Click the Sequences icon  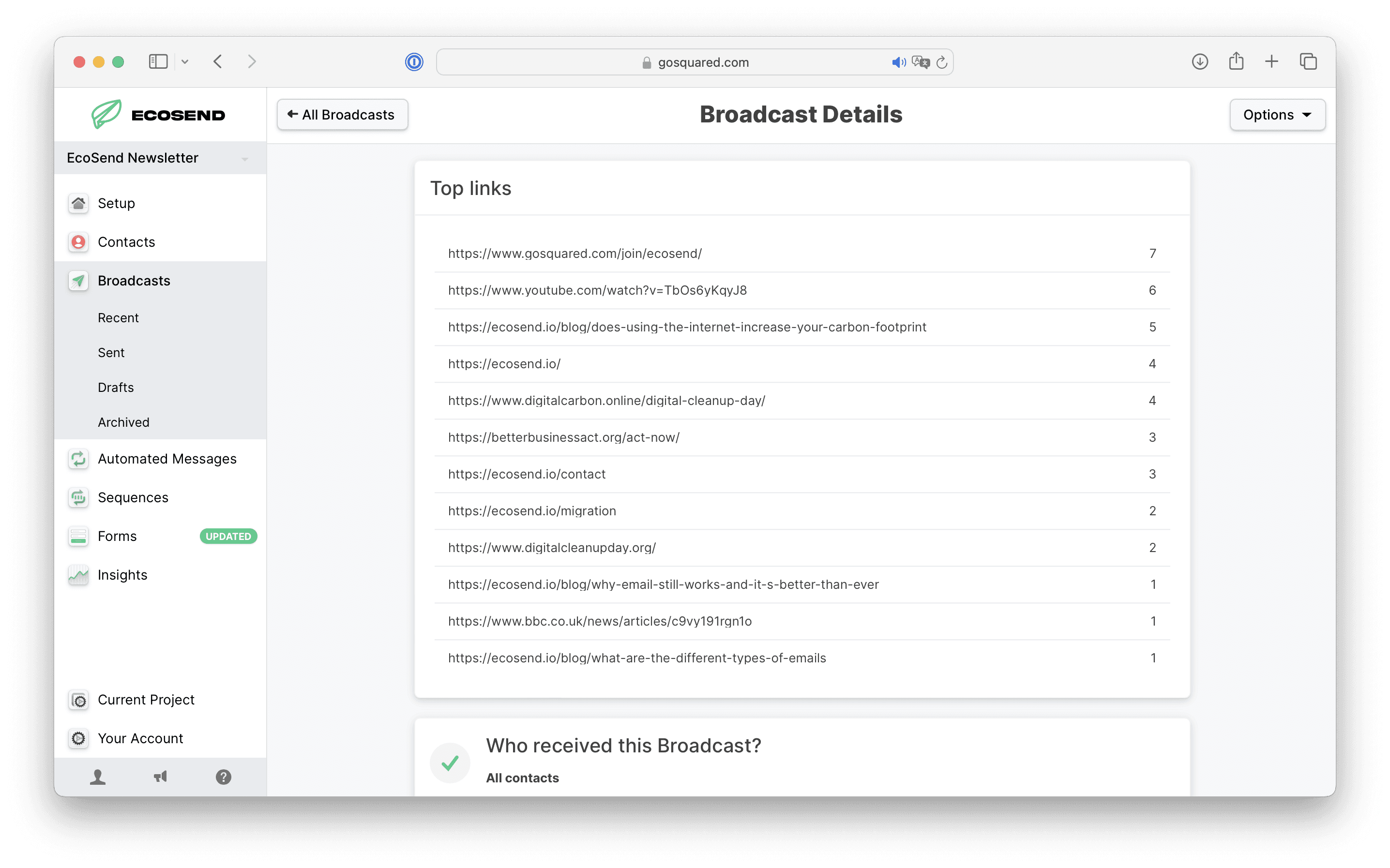tap(78, 497)
